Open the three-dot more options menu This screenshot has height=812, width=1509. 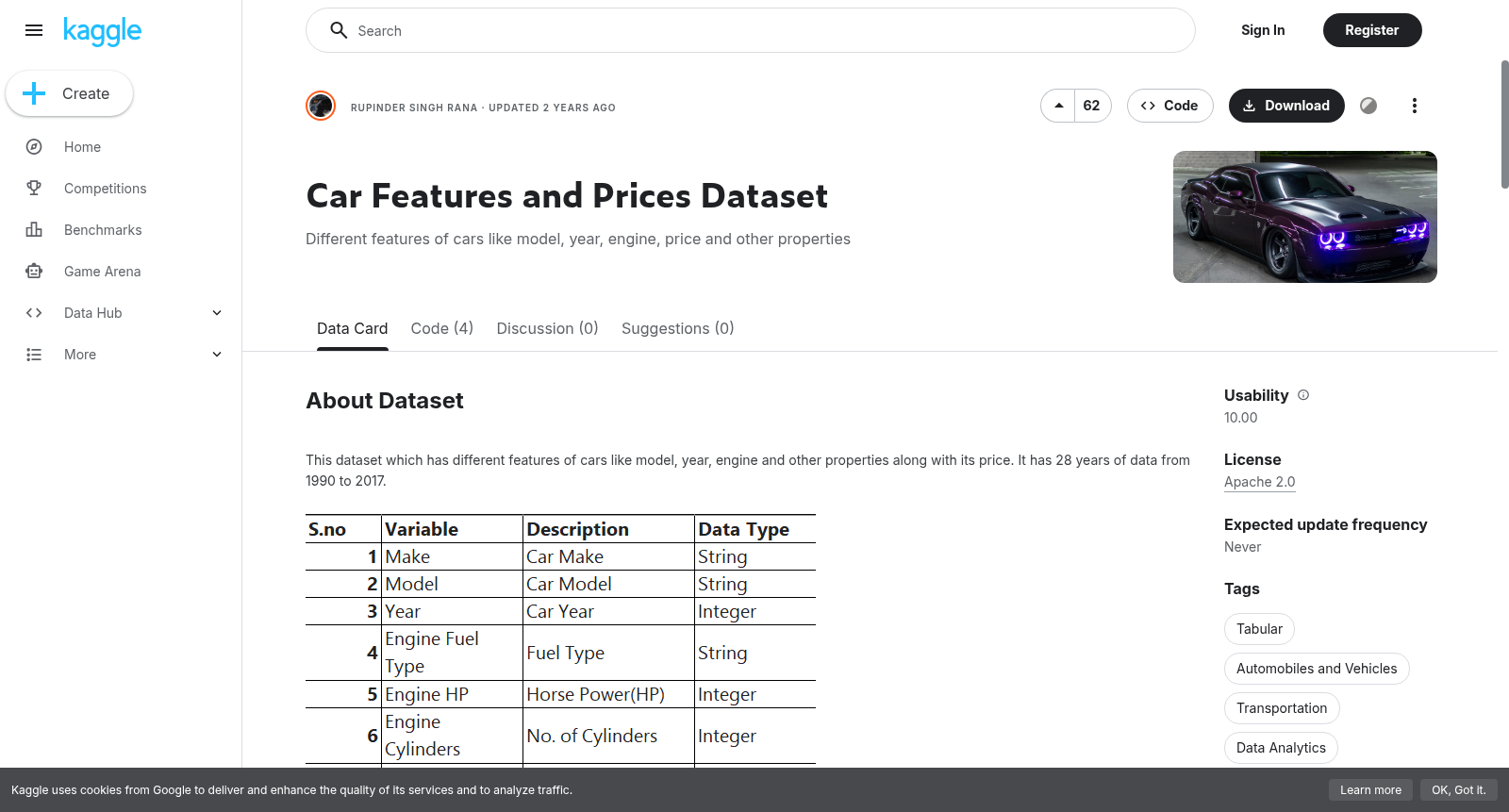(1414, 106)
